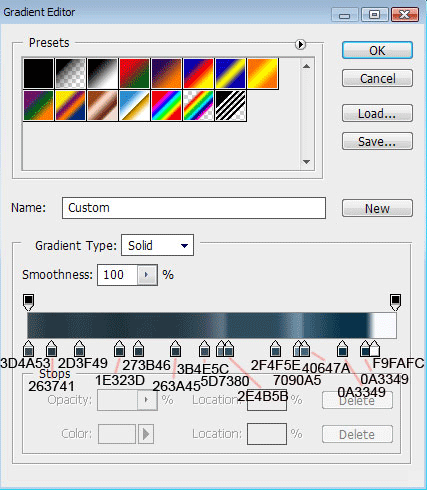Select the 3D4A53 color stop

click(x=29, y=349)
